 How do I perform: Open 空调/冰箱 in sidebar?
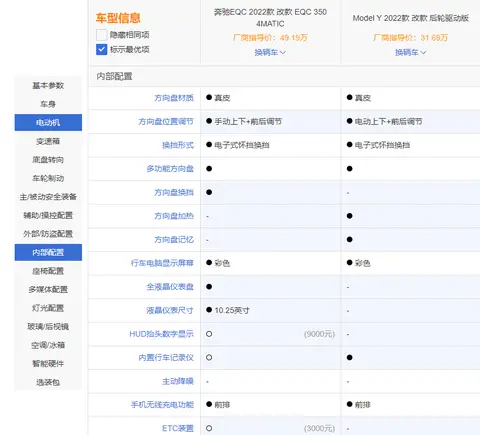(x=48, y=345)
